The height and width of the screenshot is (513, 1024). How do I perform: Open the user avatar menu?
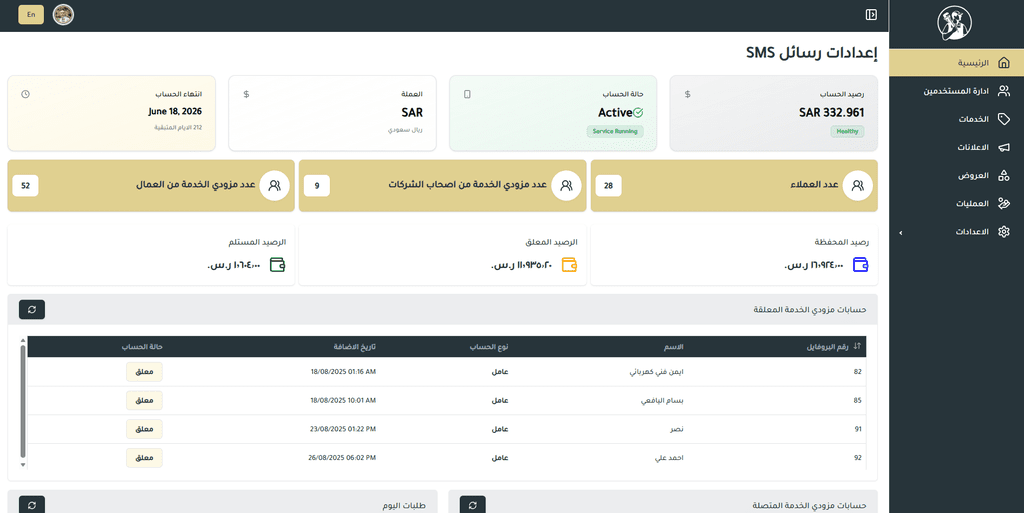click(x=63, y=14)
